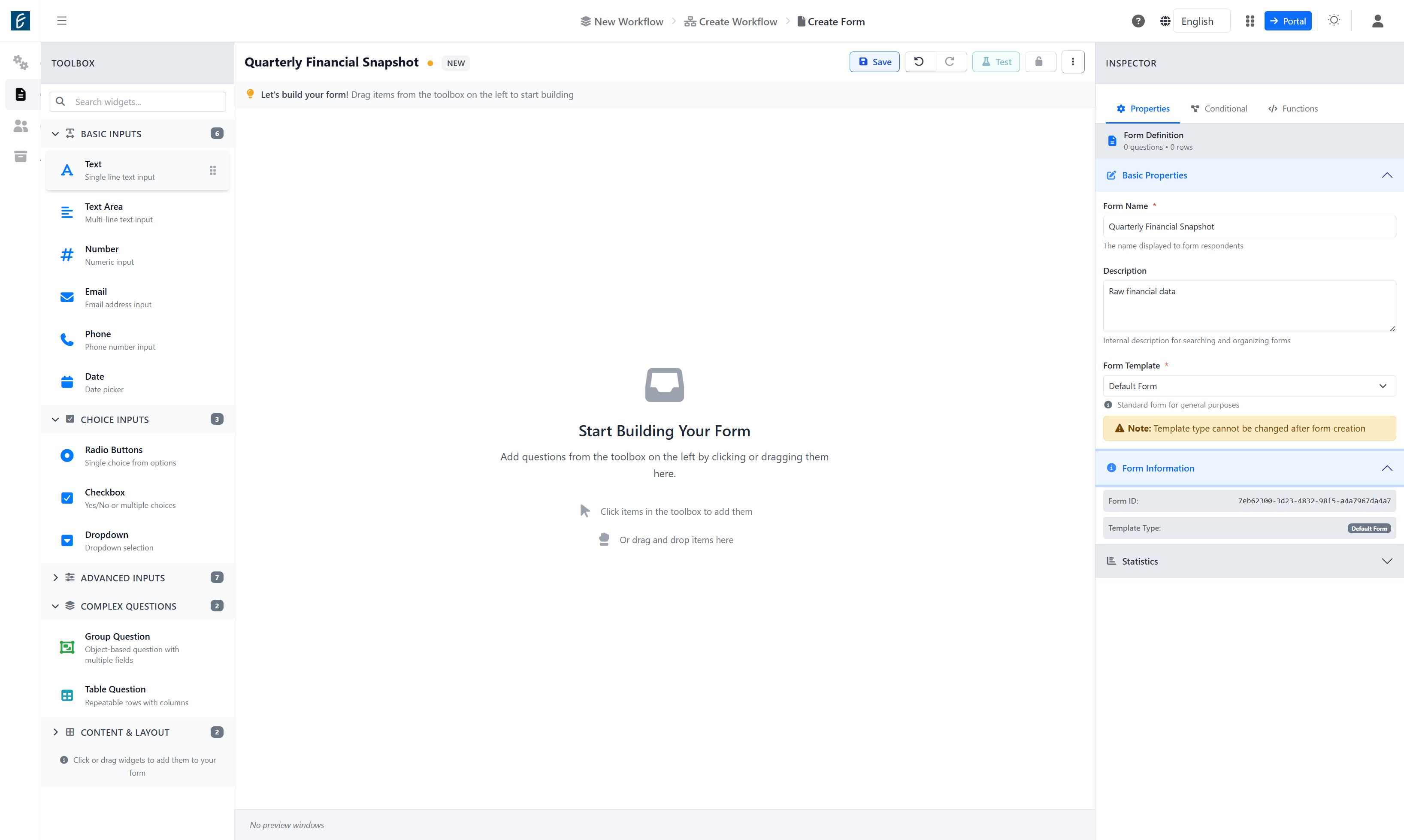Viewport: 1404px width, 840px height.
Task: Click the Create Form breadcrumb
Action: pos(831,21)
